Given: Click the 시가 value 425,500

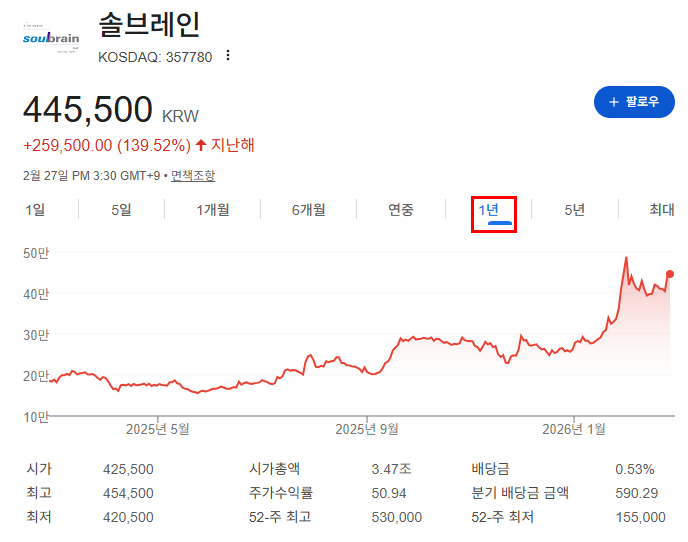Looking at the screenshot, I should [128, 469].
